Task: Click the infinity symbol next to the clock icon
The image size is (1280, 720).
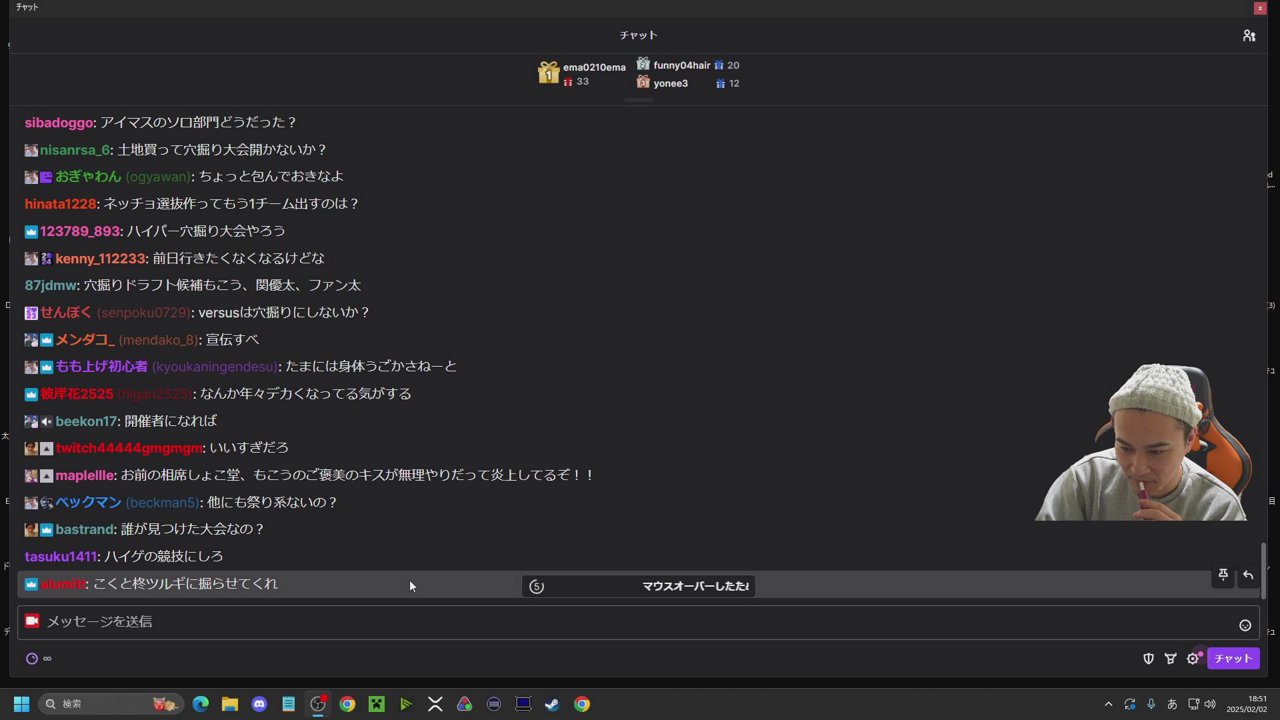Action: pyautogui.click(x=47, y=658)
